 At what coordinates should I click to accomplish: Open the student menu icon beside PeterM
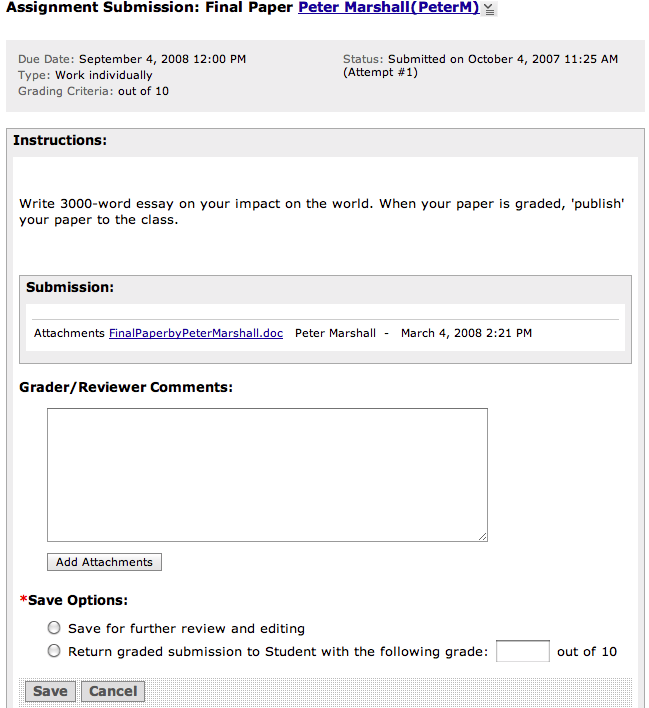click(x=488, y=9)
